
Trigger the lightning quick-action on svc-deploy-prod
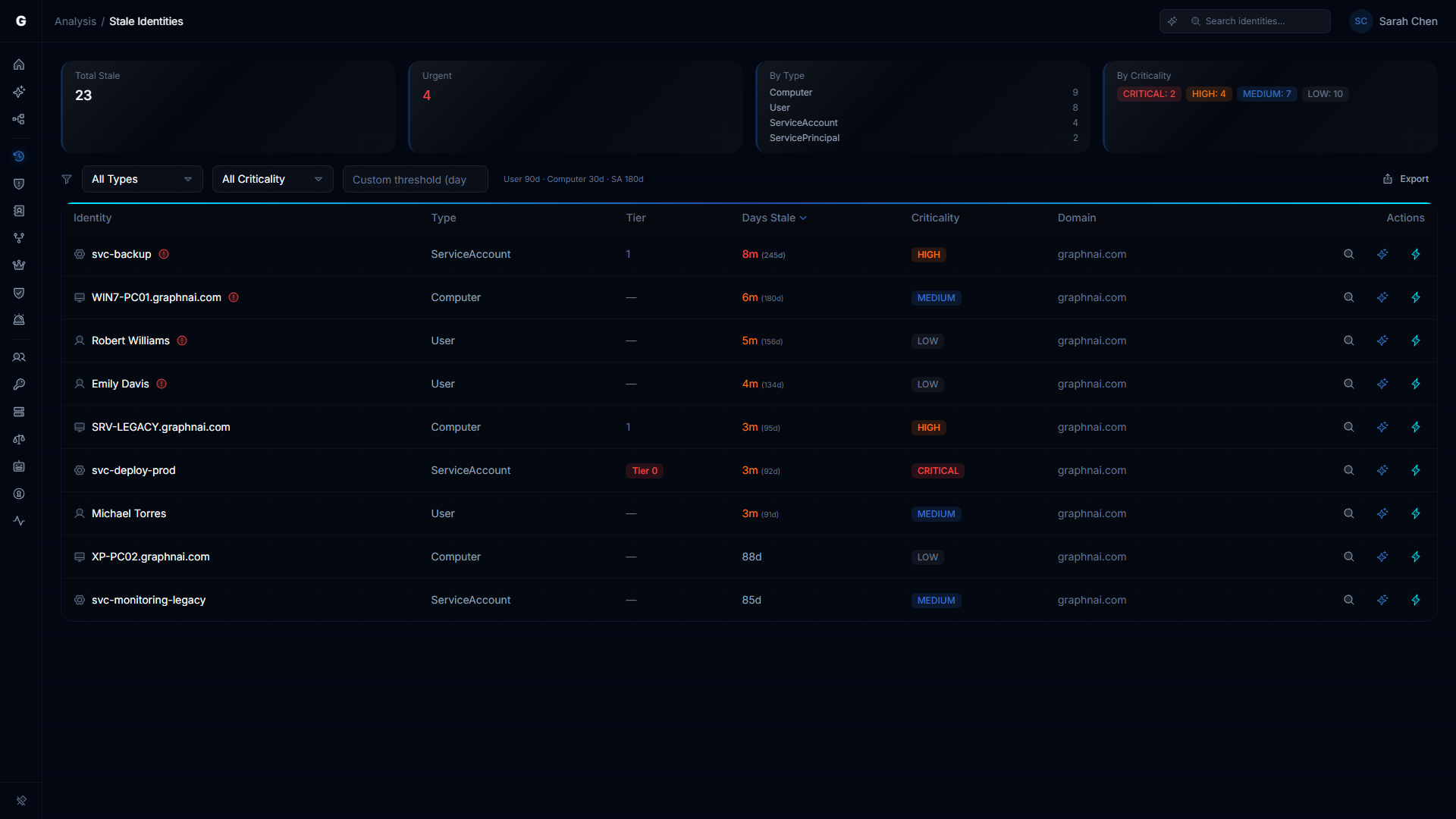coord(1417,470)
